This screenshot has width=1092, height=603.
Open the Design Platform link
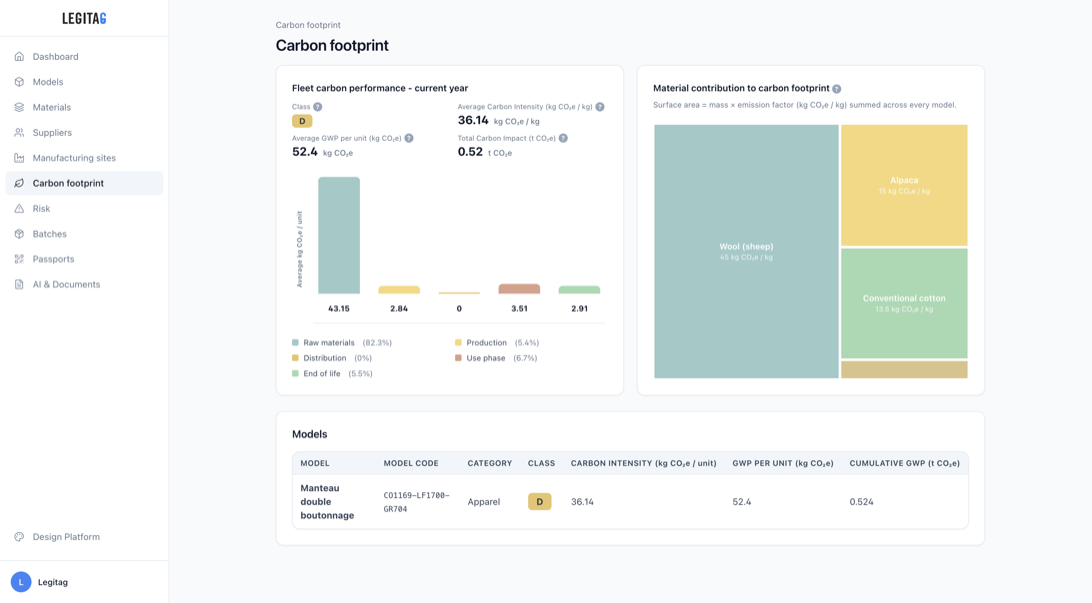click(x=84, y=537)
